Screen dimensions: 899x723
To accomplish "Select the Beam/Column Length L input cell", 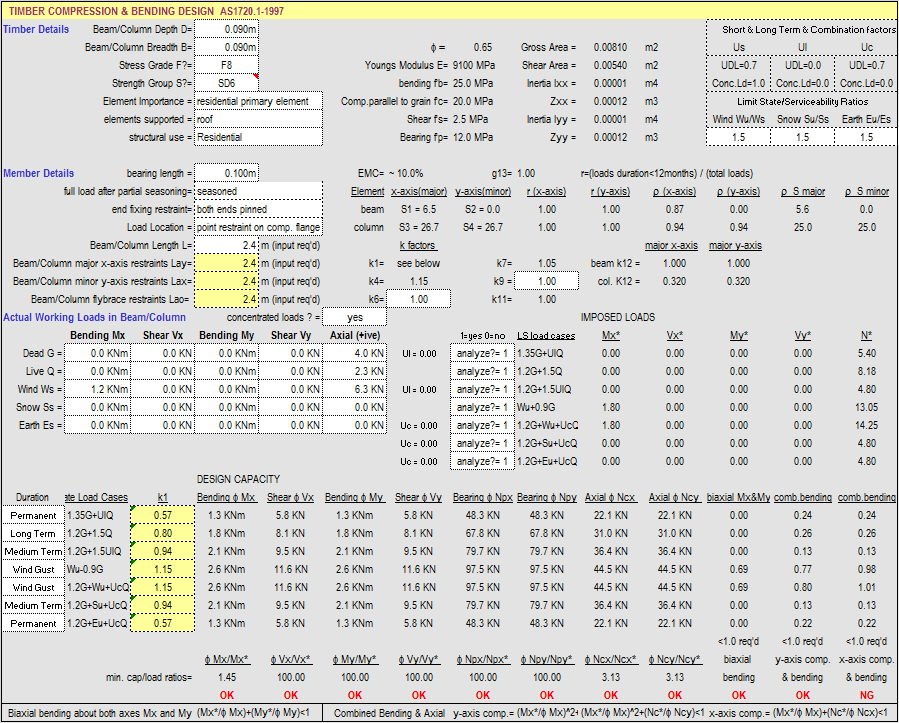I will (226, 245).
